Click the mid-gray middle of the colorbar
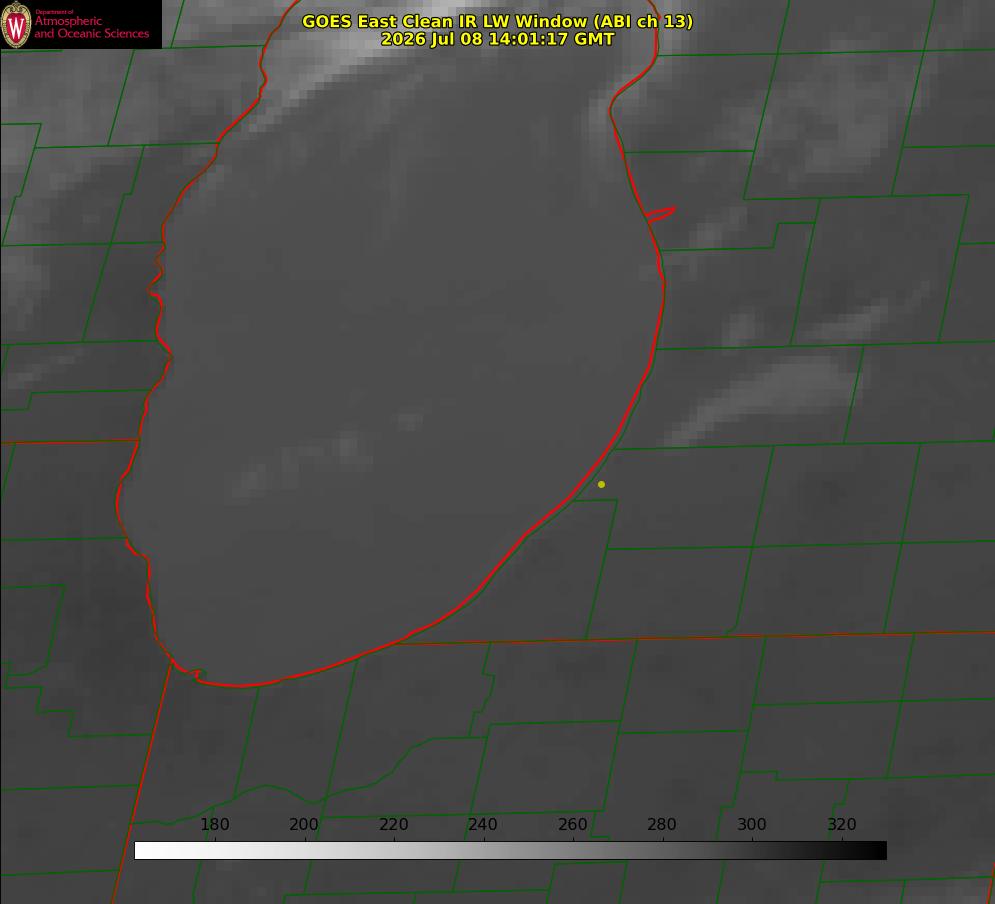Viewport: 995px width, 904px height. [x=510, y=851]
